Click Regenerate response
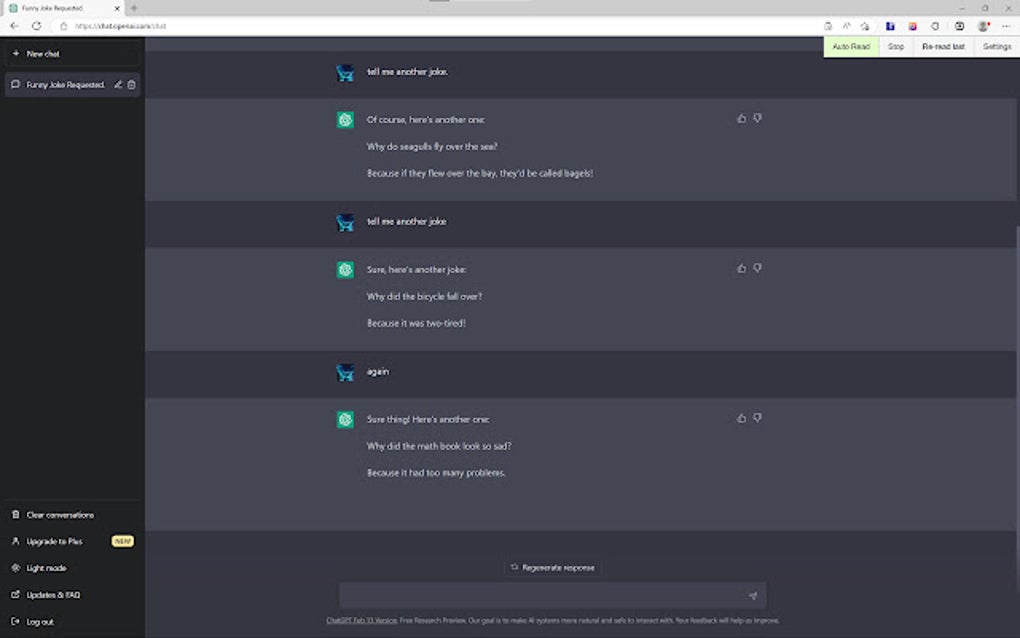 click(552, 567)
